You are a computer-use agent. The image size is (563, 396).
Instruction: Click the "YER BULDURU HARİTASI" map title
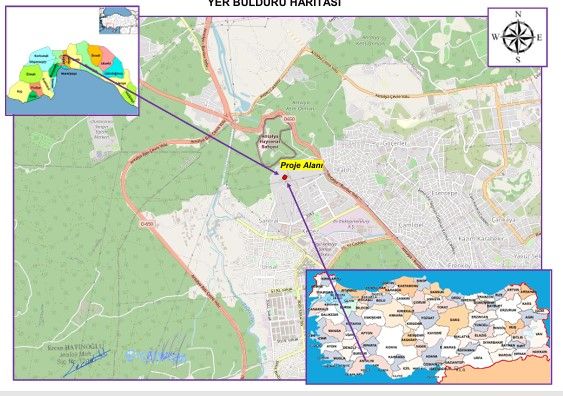click(275, 3)
